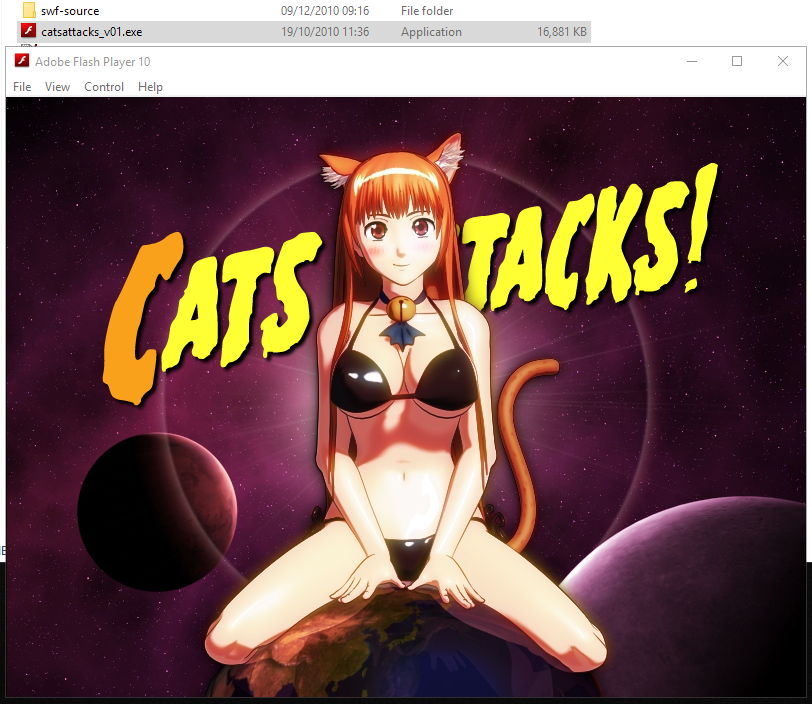Select the catsattacks_v01.exe Flash file icon

pos(28,31)
